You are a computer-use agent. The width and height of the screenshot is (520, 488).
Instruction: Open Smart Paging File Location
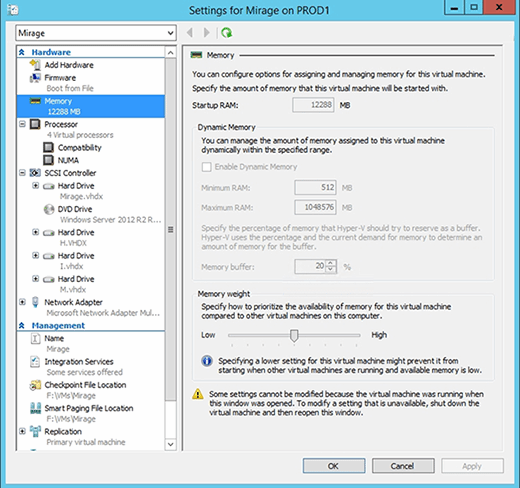click(x=89, y=408)
